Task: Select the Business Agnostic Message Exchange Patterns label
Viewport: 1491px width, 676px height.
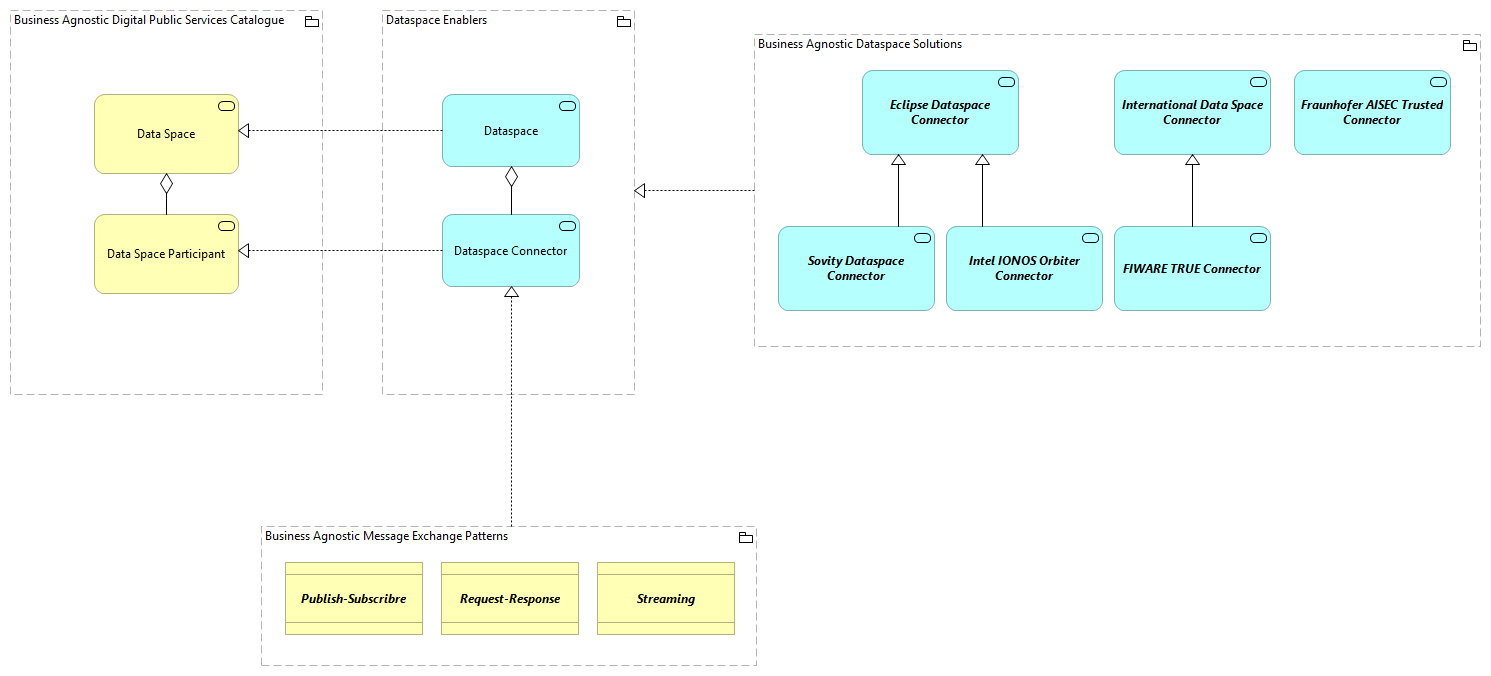Action: point(386,536)
